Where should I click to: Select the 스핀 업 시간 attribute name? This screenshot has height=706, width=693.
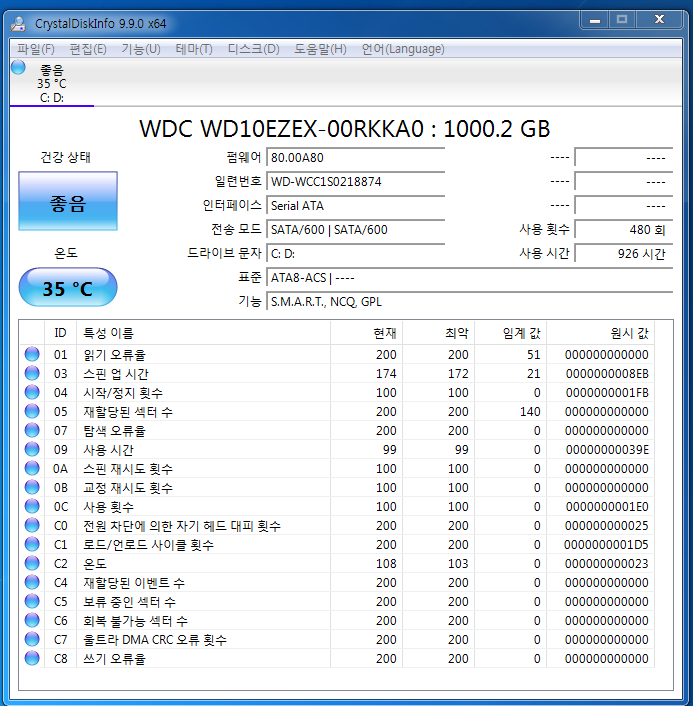pos(116,374)
